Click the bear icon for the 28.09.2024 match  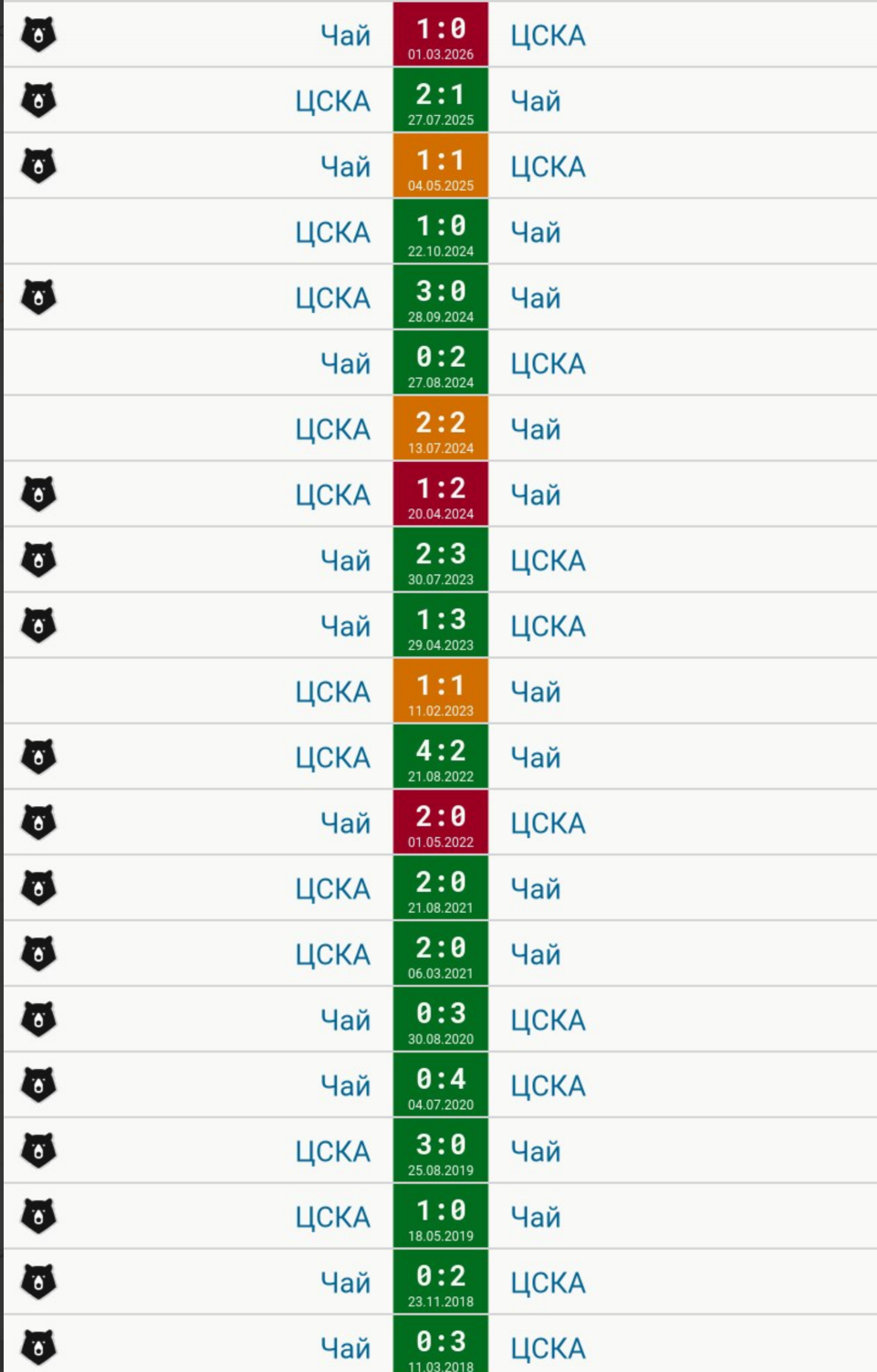[38, 298]
